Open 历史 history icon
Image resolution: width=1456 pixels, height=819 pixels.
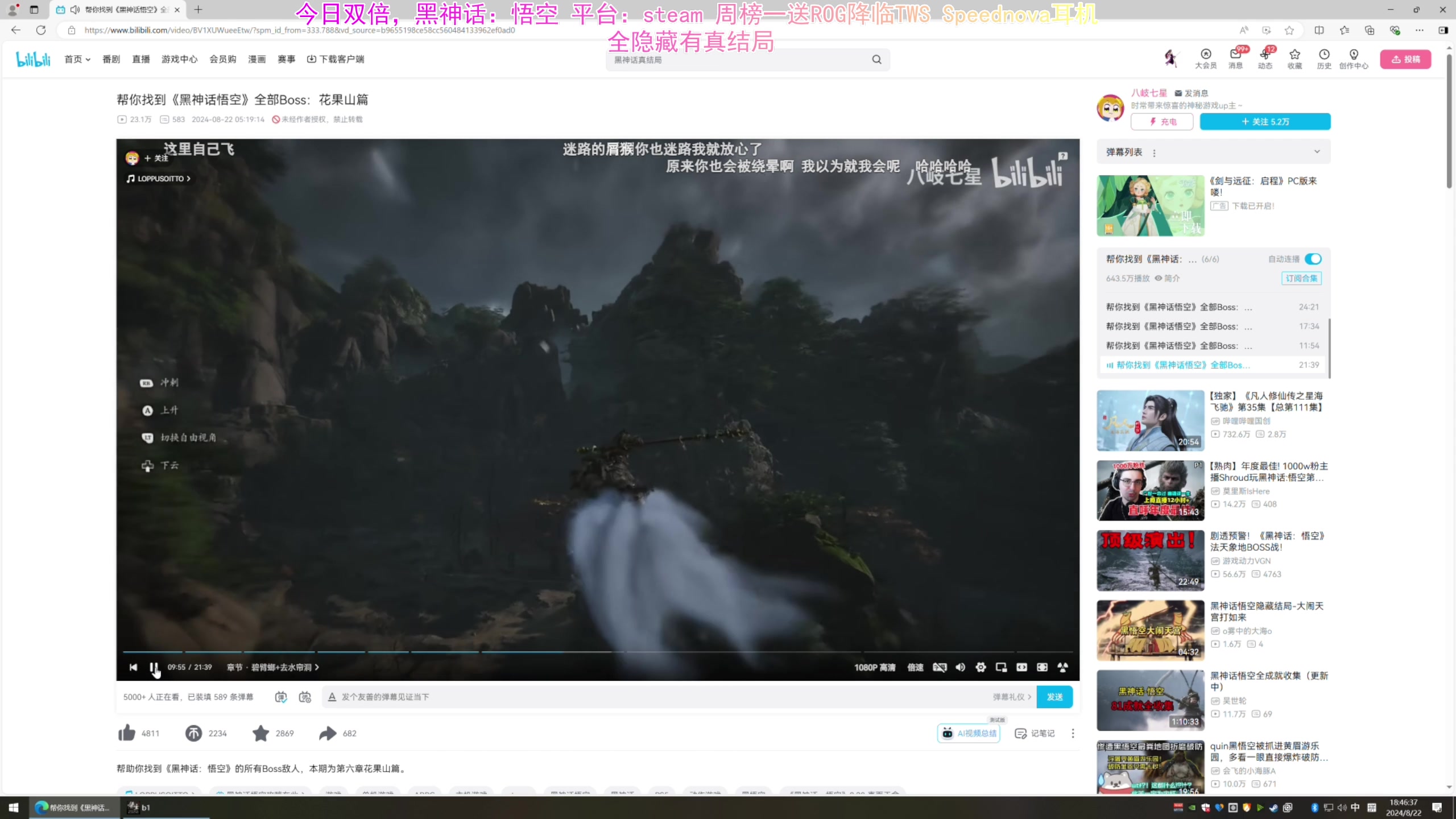(x=1324, y=59)
